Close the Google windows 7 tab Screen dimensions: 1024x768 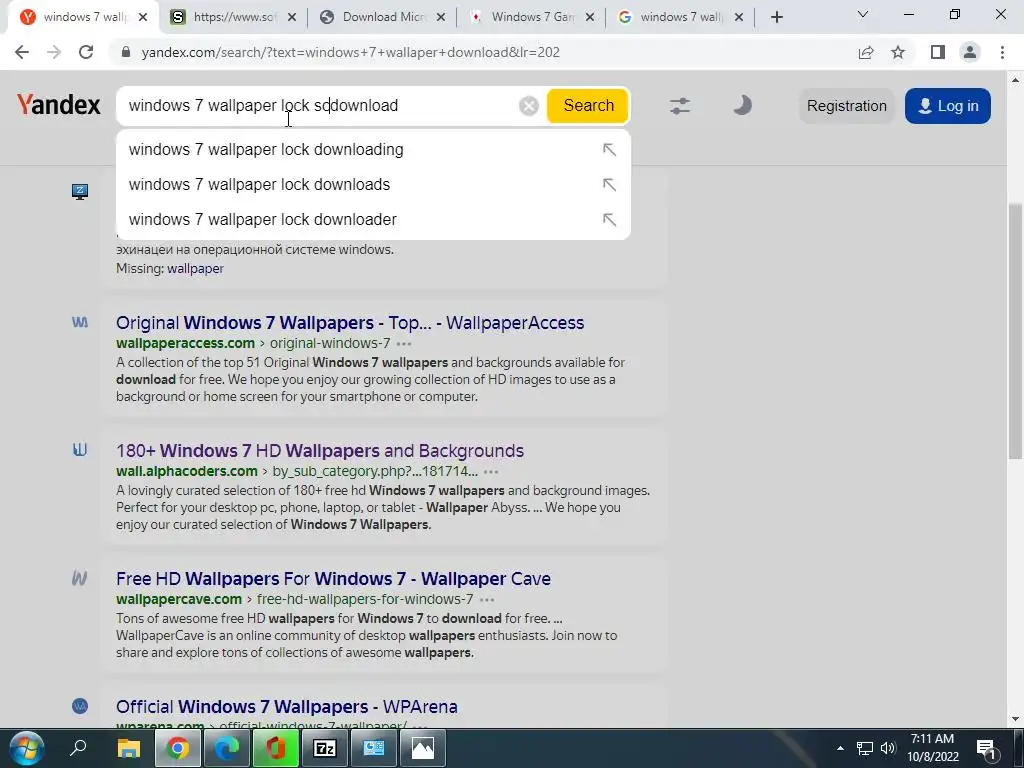tap(739, 18)
